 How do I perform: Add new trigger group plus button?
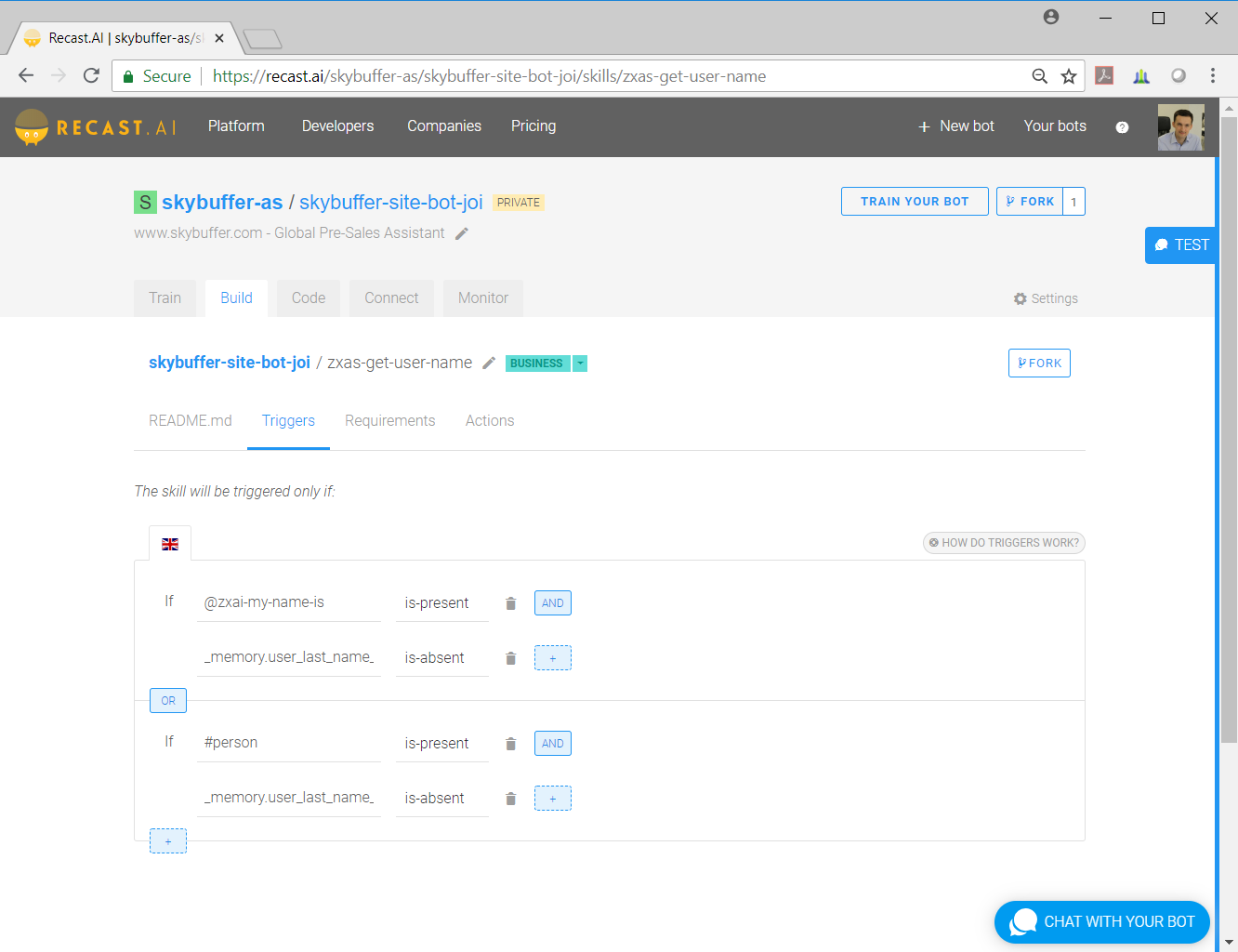coord(168,841)
